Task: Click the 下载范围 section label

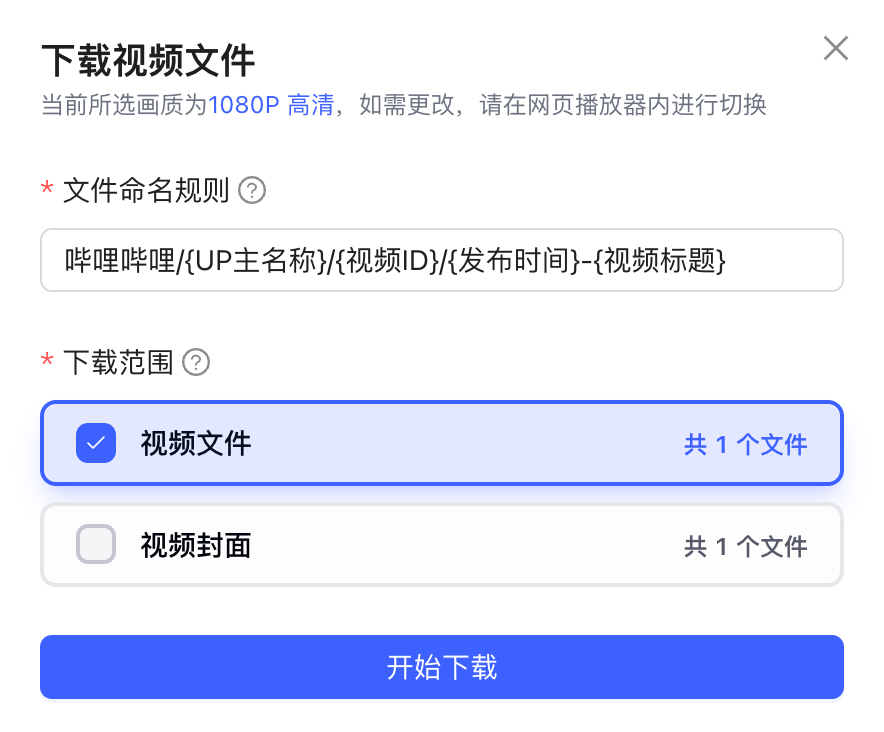Action: (118, 362)
